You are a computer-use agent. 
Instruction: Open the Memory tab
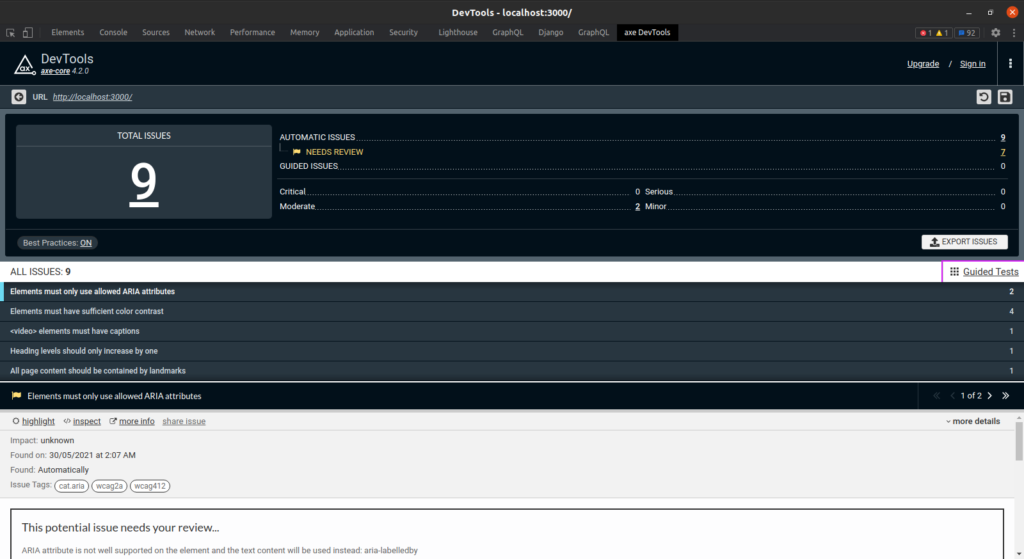point(304,33)
